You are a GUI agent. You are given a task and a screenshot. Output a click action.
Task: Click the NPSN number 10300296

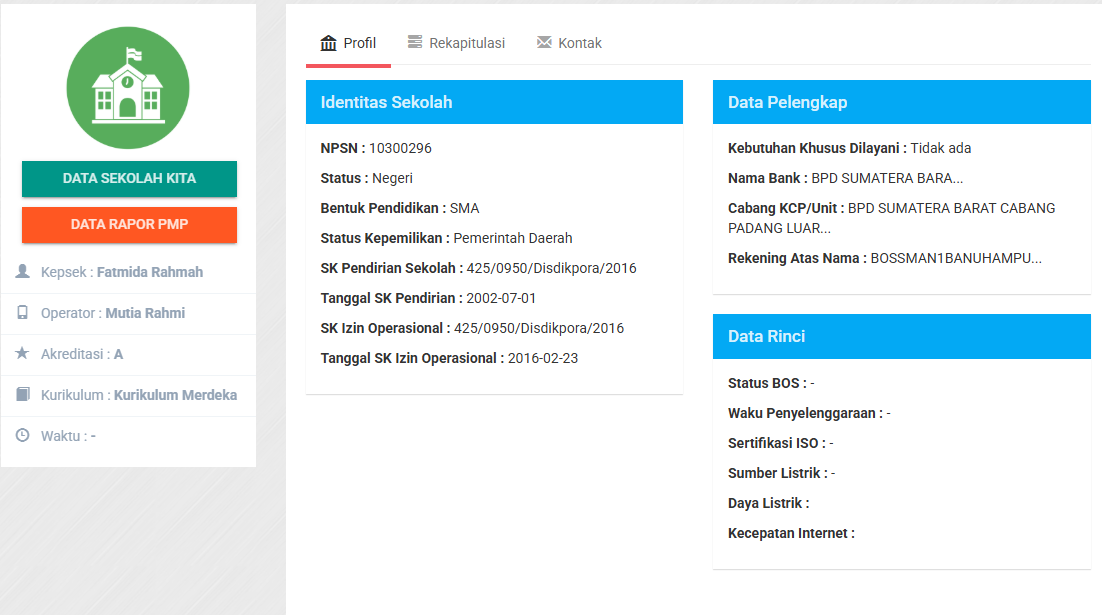coord(400,148)
